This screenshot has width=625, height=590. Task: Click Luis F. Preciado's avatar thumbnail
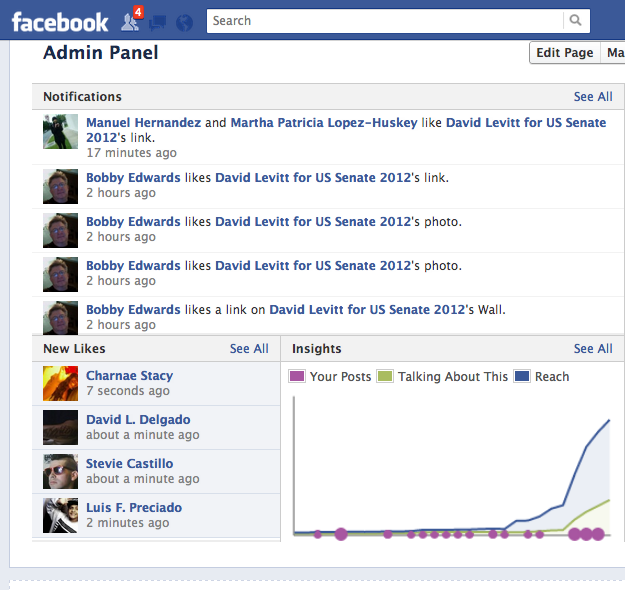[61, 515]
